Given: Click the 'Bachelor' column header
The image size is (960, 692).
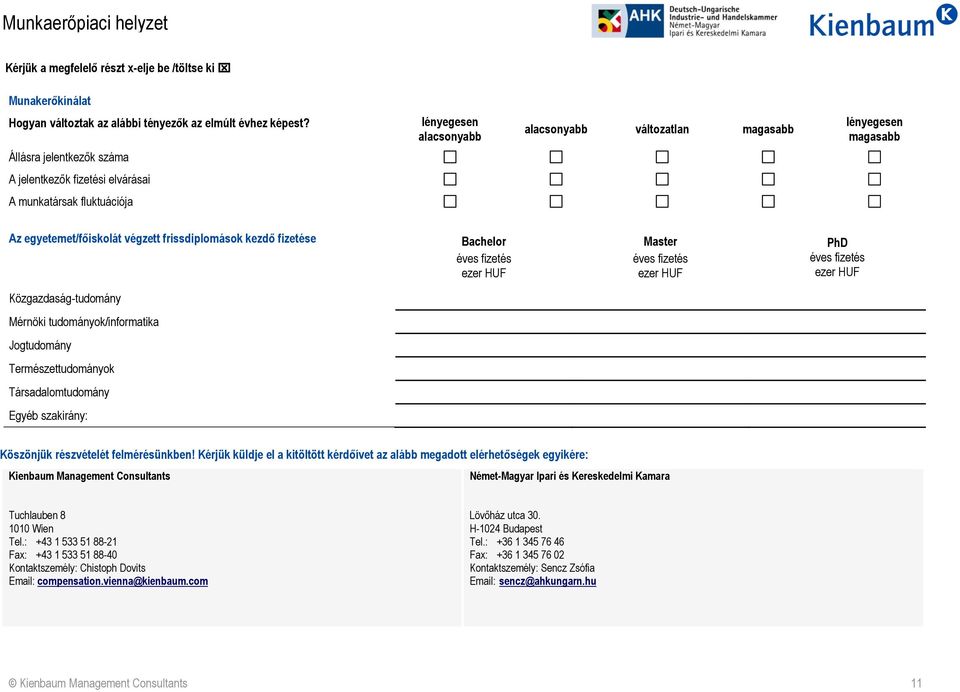Looking at the screenshot, I should [x=484, y=241].
